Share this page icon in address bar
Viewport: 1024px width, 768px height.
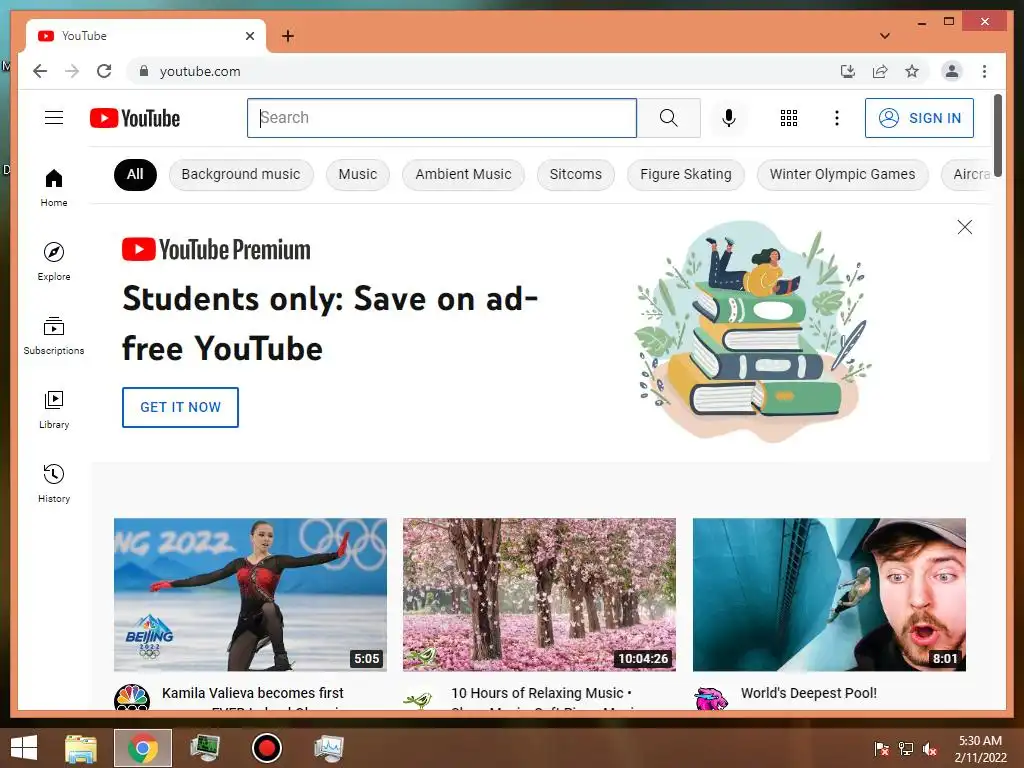(880, 71)
